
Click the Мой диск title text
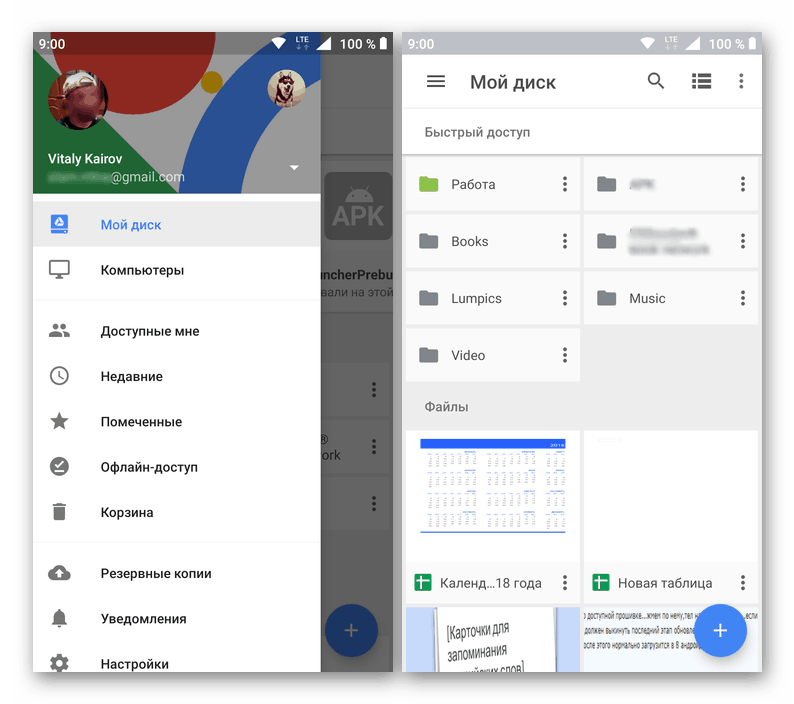point(512,82)
